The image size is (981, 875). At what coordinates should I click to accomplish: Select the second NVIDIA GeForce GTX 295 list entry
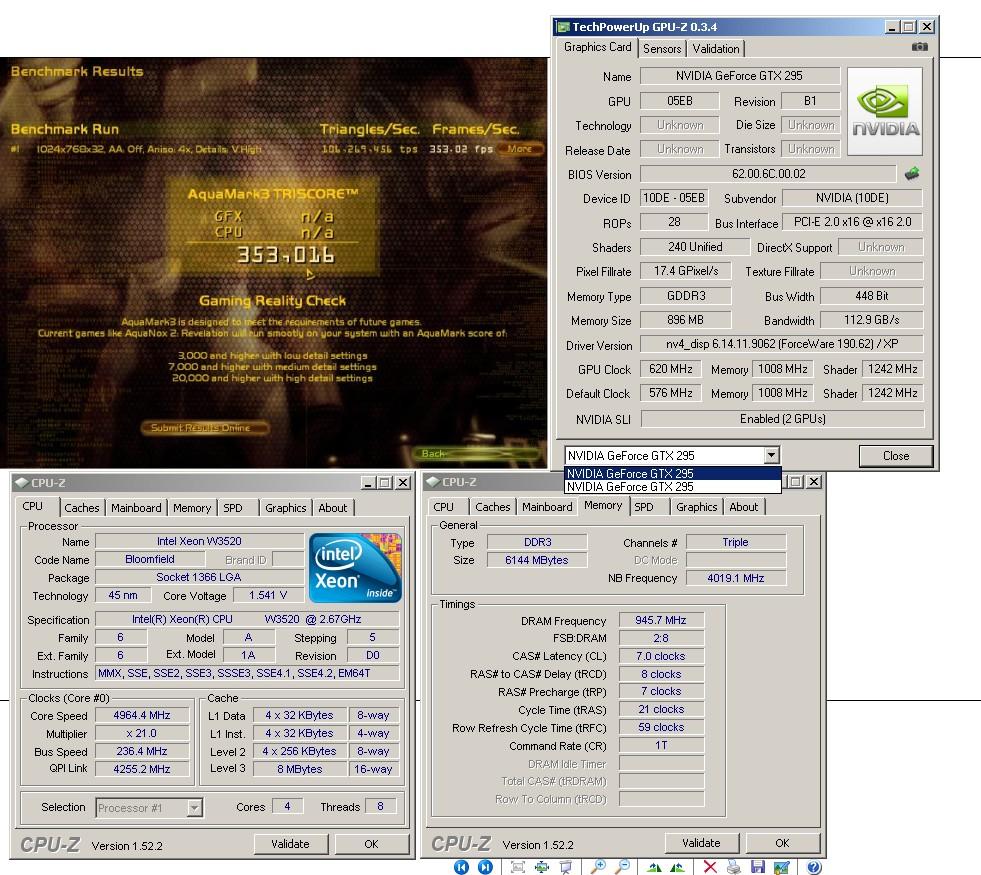[x=673, y=487]
